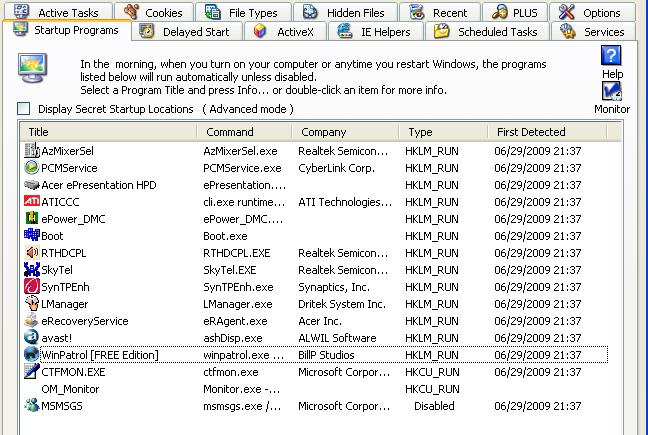
Task: Select the WinPatrol [FREE Edition] row
Action: (100, 355)
